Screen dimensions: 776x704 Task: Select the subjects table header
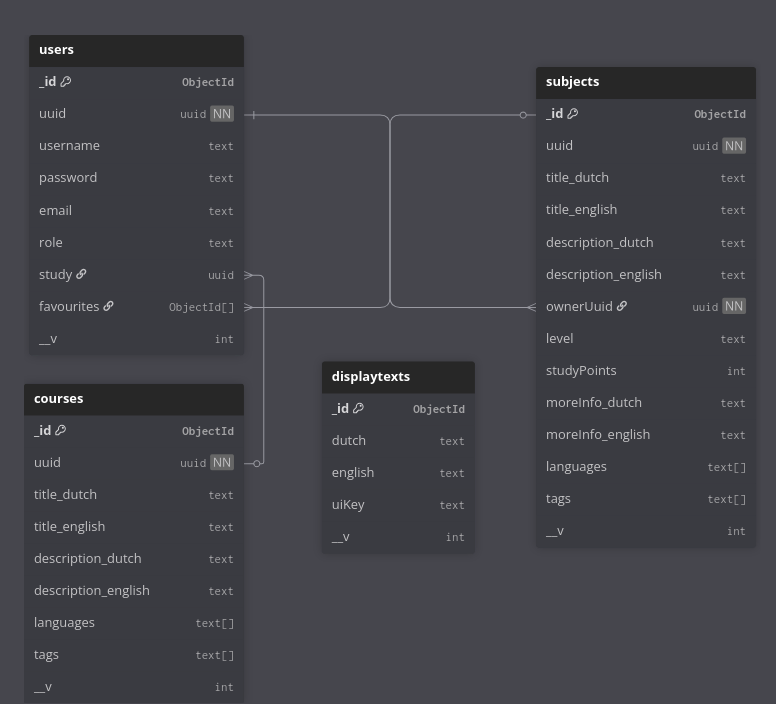pyautogui.click(x=645, y=82)
